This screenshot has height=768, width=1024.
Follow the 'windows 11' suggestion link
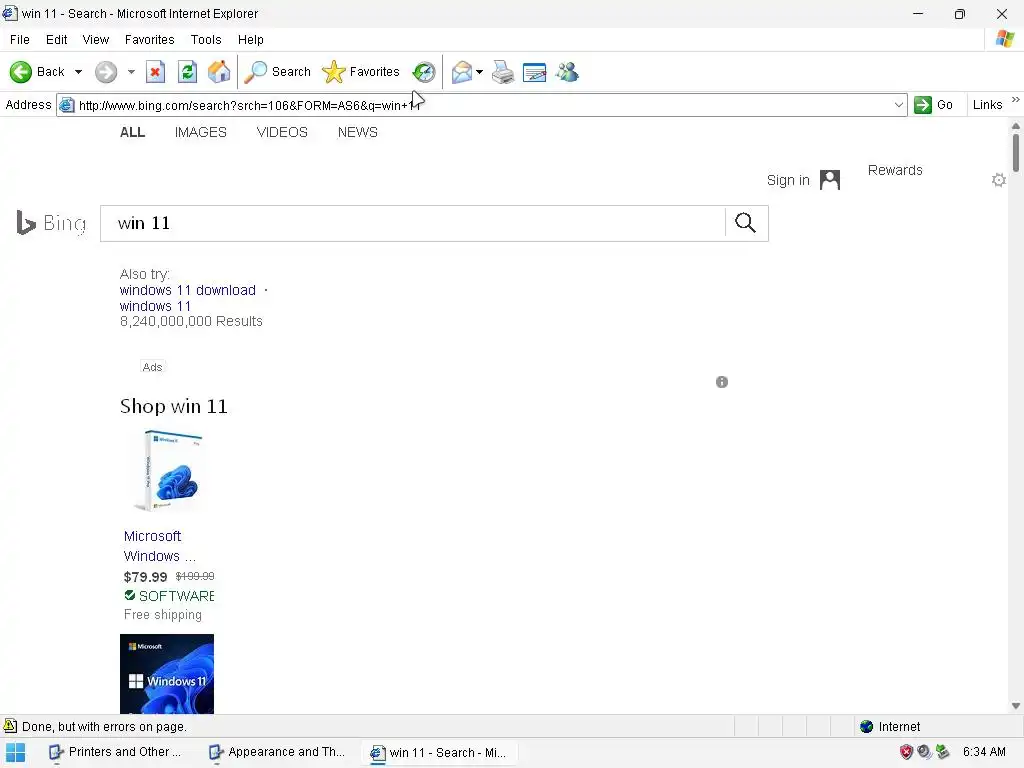tap(155, 306)
